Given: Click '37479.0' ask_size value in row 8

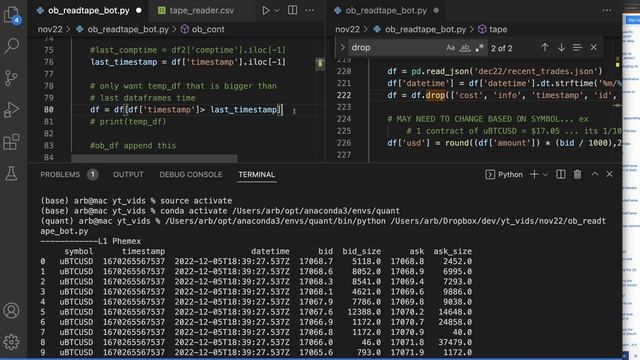Looking at the screenshot, I should point(455,342).
